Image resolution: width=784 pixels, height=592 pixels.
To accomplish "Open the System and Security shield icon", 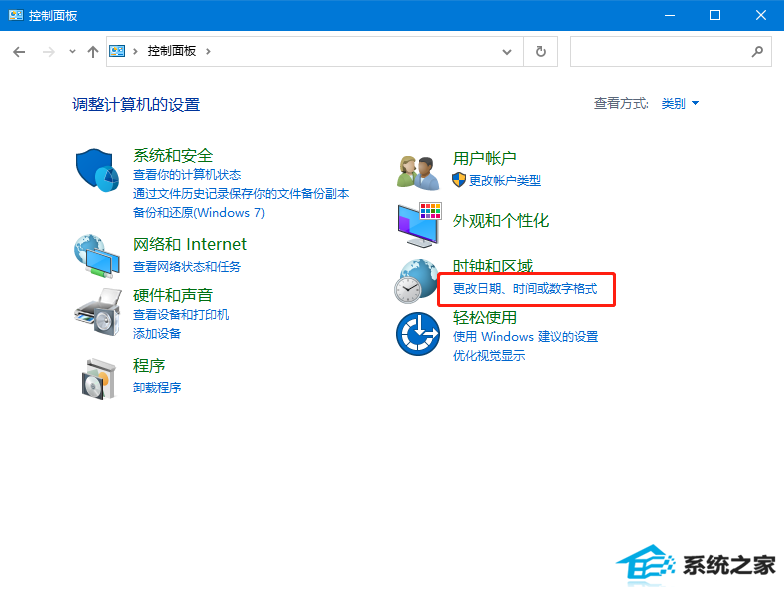I will coord(97,170).
